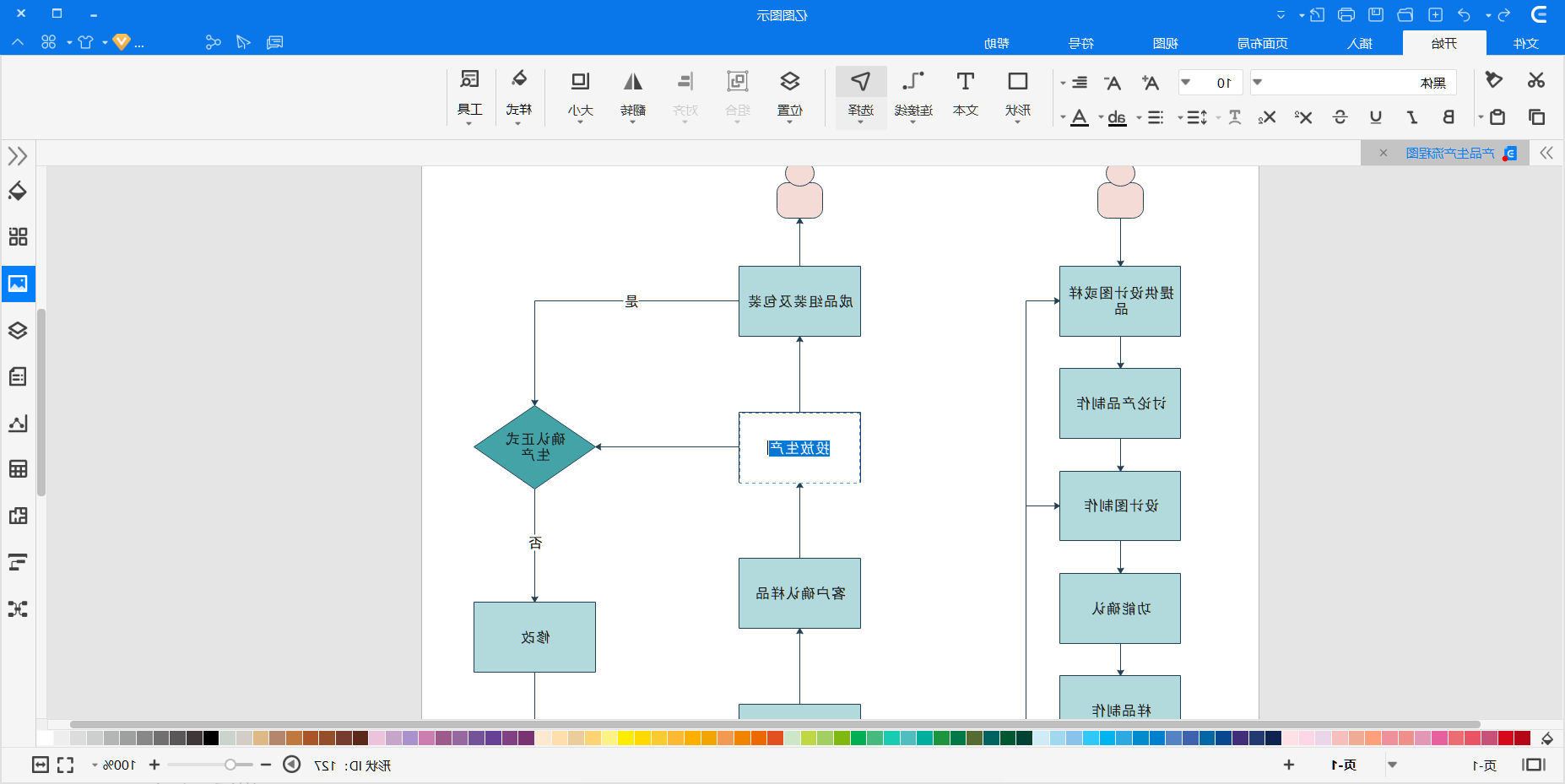The width and height of the screenshot is (1565, 784).
Task: Toggle Italic formatting
Action: click(x=1412, y=117)
